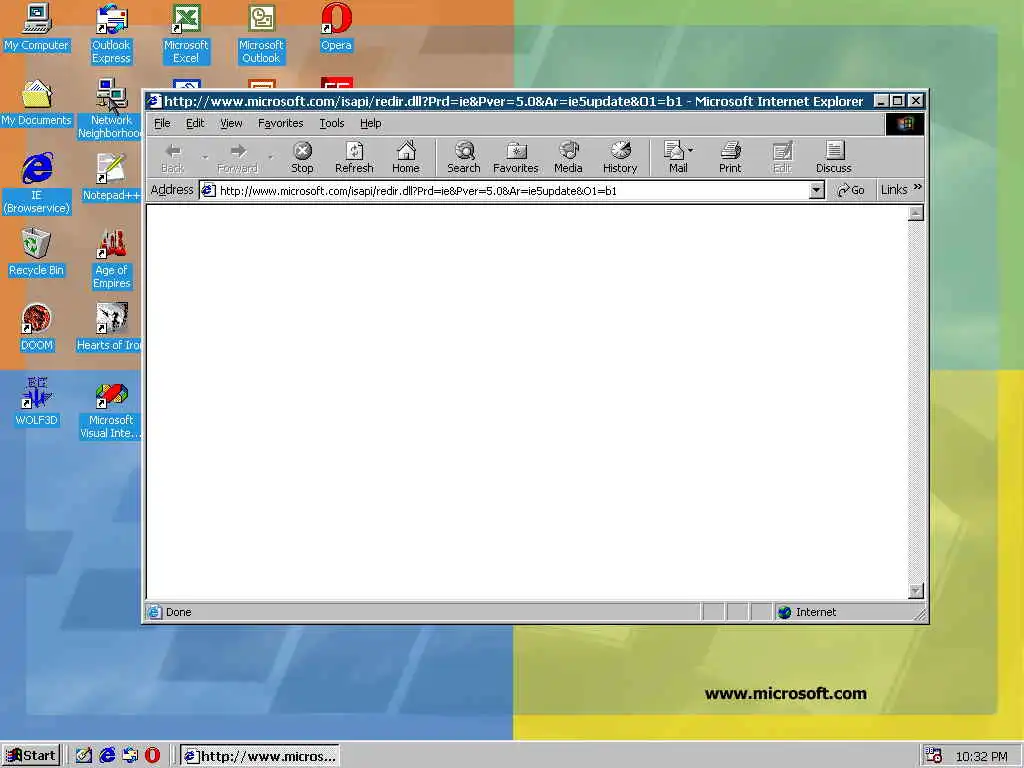Viewport: 1024px width, 768px height.
Task: Open the View menu
Action: 231,123
